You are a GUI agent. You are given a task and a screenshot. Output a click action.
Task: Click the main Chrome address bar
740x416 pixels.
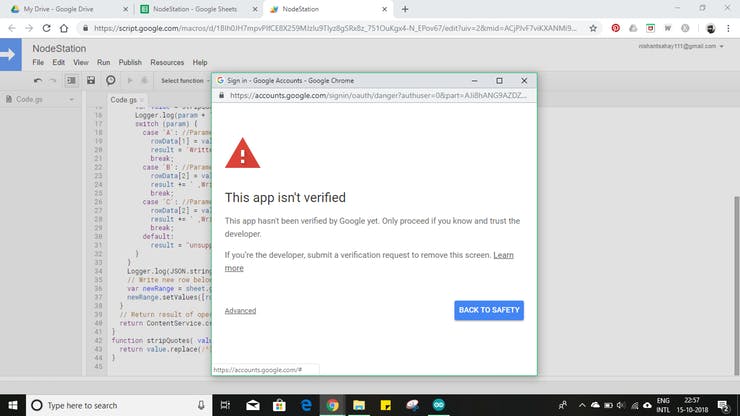click(335, 28)
